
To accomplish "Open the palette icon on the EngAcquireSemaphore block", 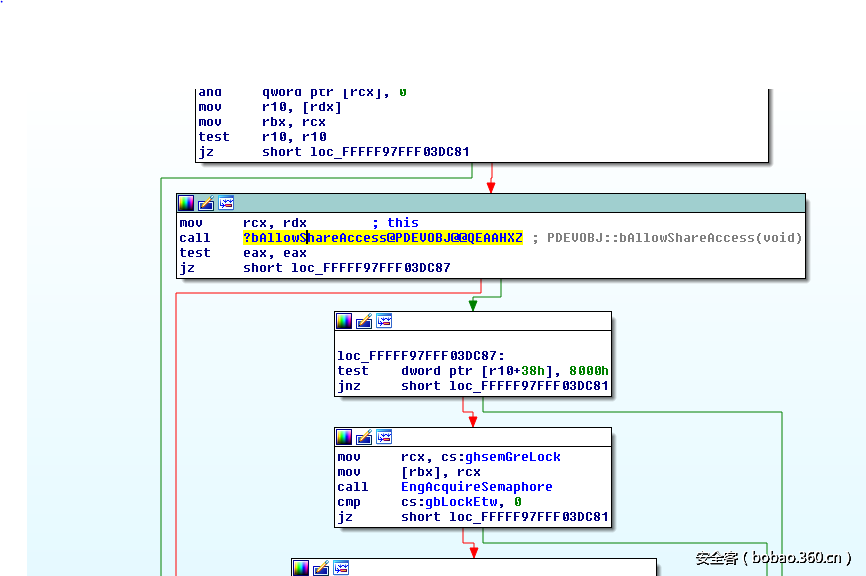I will coord(344,436).
